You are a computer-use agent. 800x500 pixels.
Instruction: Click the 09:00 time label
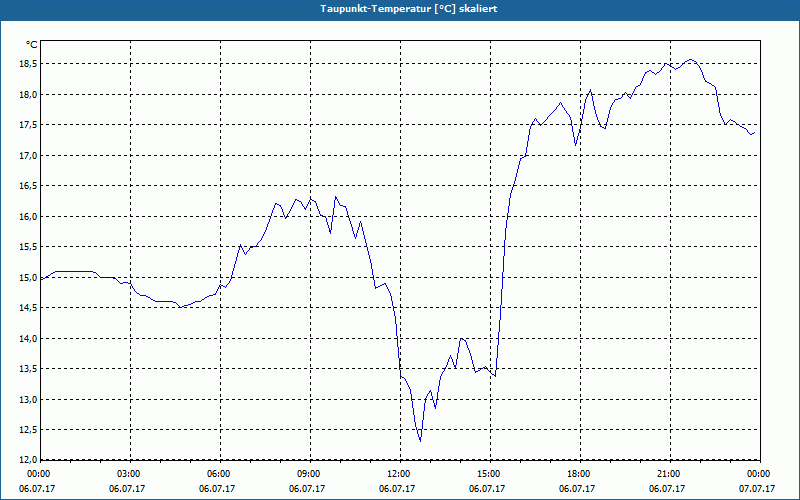(x=308, y=474)
